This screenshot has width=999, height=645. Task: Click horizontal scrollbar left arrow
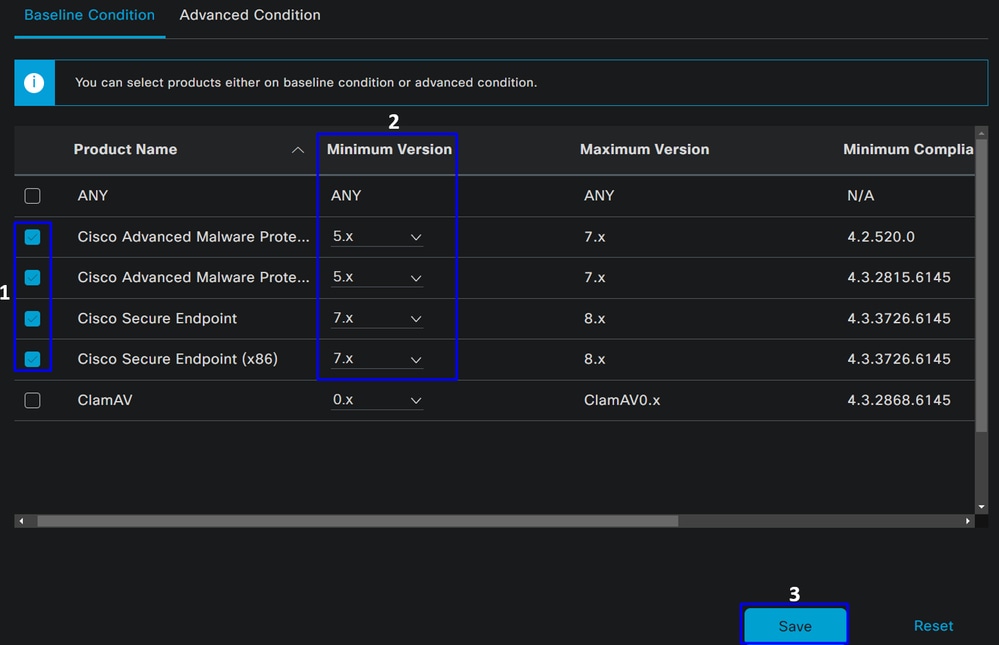tap(21, 521)
